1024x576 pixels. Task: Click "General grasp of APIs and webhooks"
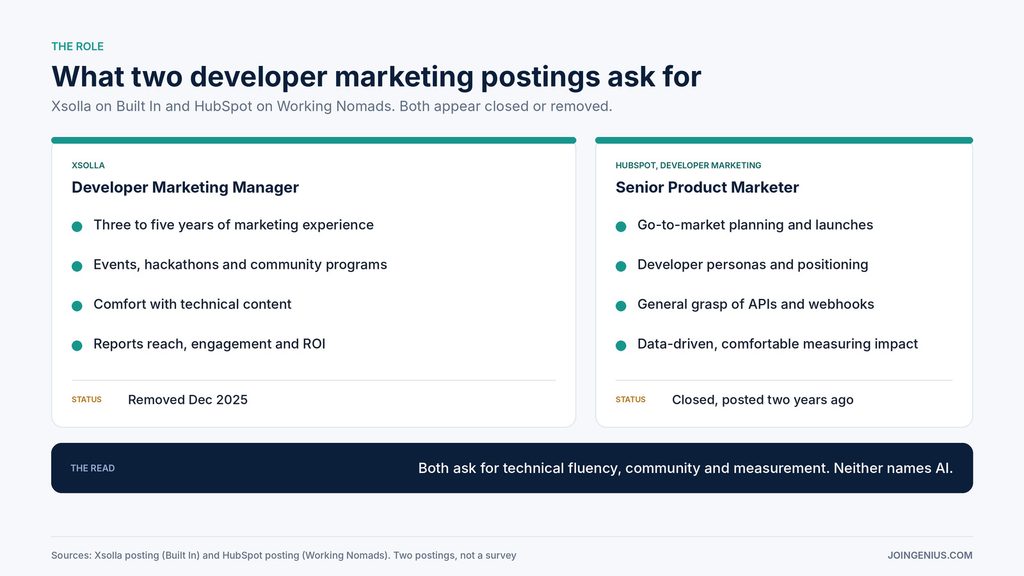point(756,304)
